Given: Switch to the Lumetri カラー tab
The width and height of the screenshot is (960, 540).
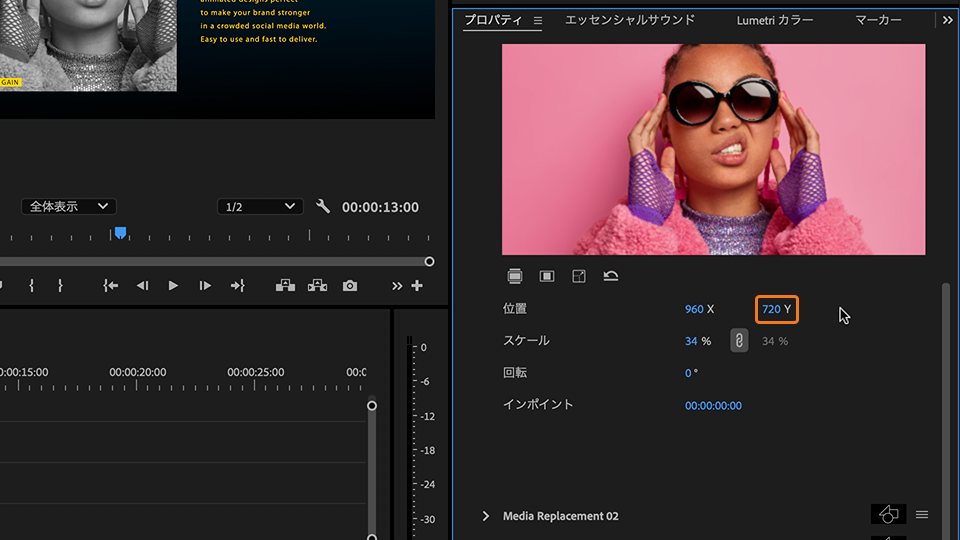Looking at the screenshot, I should click(x=774, y=20).
